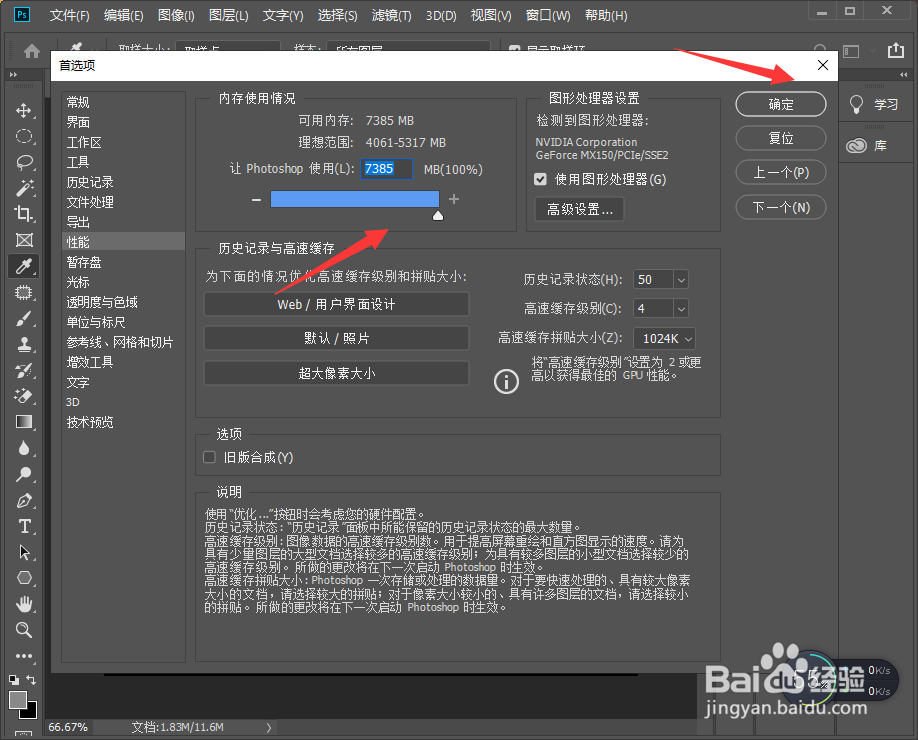918x740 pixels.
Task: Open the 文件(F) menu
Action: [x=69, y=16]
